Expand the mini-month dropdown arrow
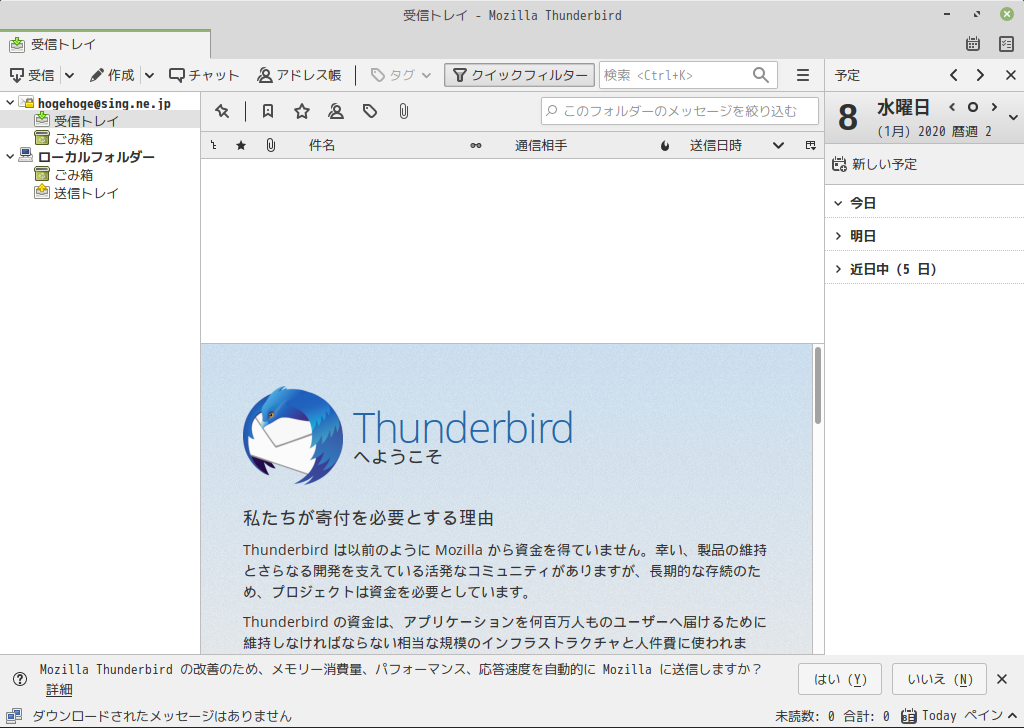This screenshot has width=1024, height=728. [1013, 118]
